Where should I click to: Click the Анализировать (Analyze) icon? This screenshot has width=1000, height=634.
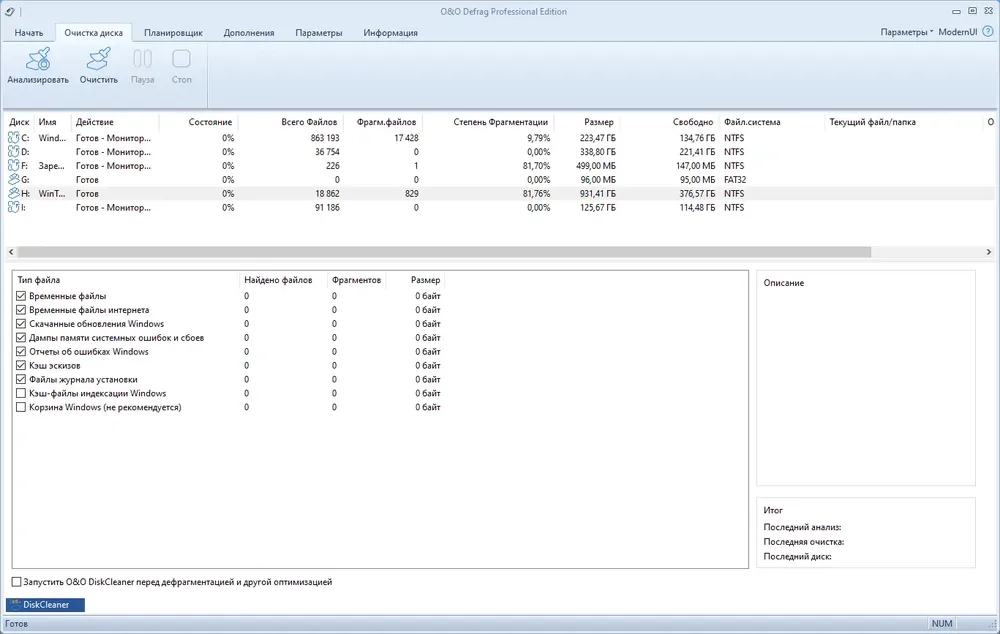38,59
